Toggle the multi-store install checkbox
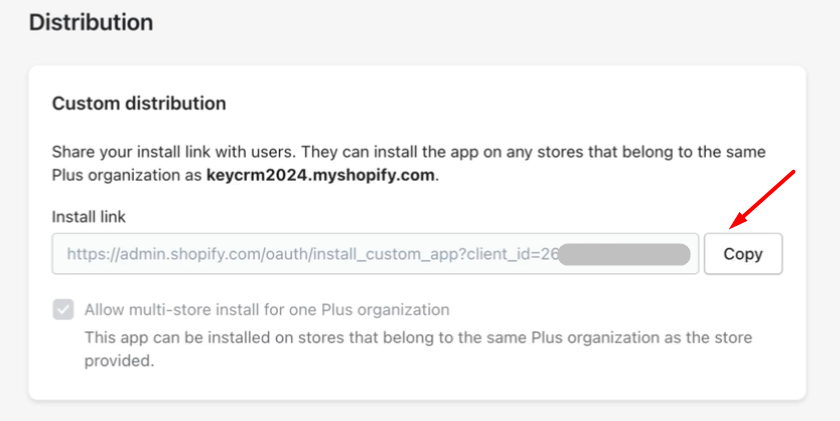840x421 pixels. point(64,310)
